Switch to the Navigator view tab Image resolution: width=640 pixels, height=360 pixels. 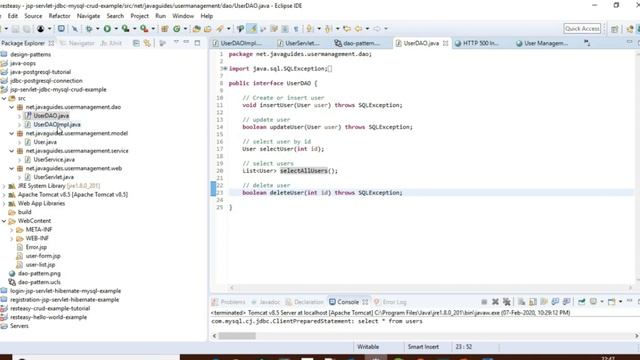coord(77,43)
